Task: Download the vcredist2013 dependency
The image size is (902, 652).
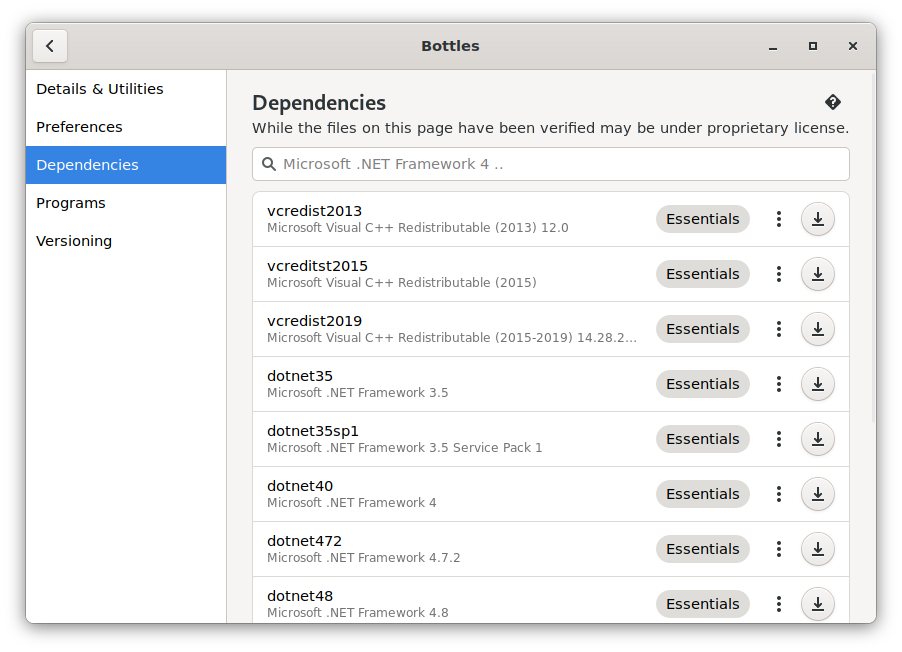Action: click(x=817, y=218)
